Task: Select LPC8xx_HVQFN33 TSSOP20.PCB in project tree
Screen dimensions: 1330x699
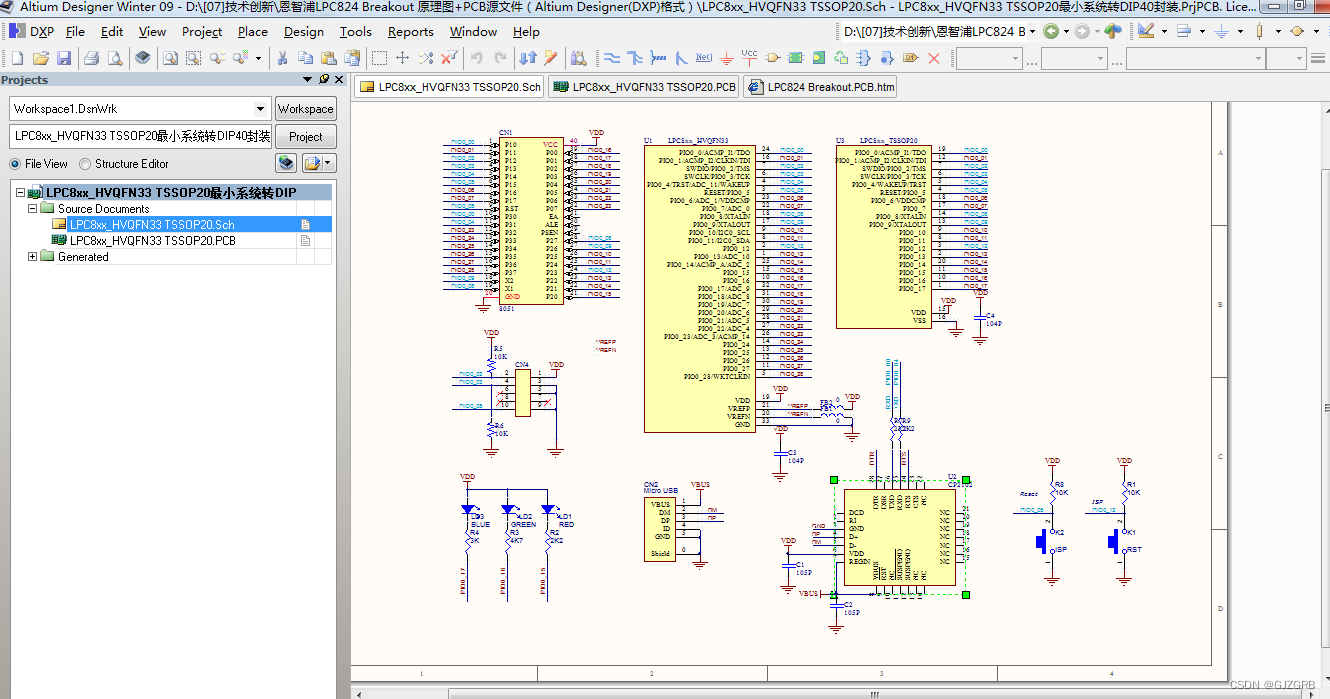Action: coord(152,241)
